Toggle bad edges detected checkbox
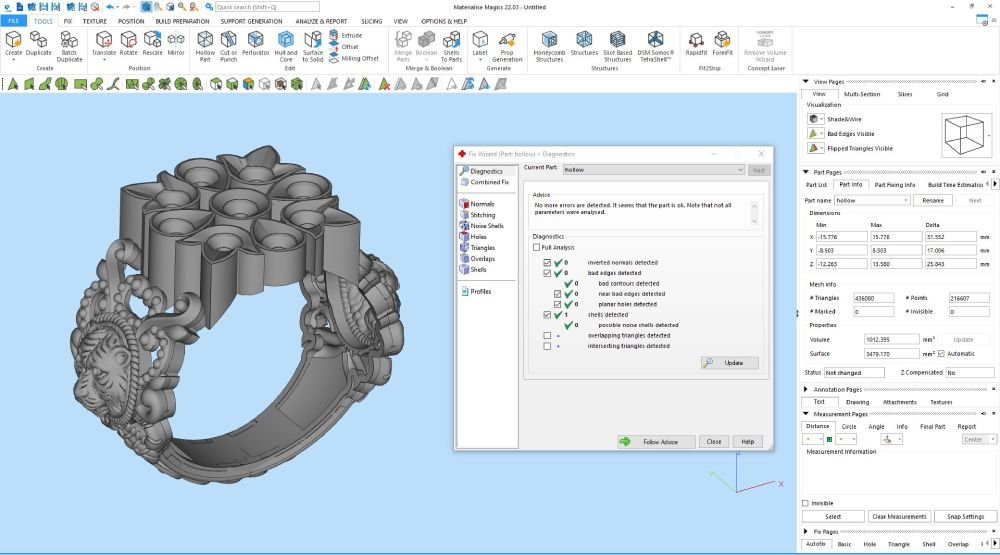Screen dimensions: 1000x555 coord(547,273)
